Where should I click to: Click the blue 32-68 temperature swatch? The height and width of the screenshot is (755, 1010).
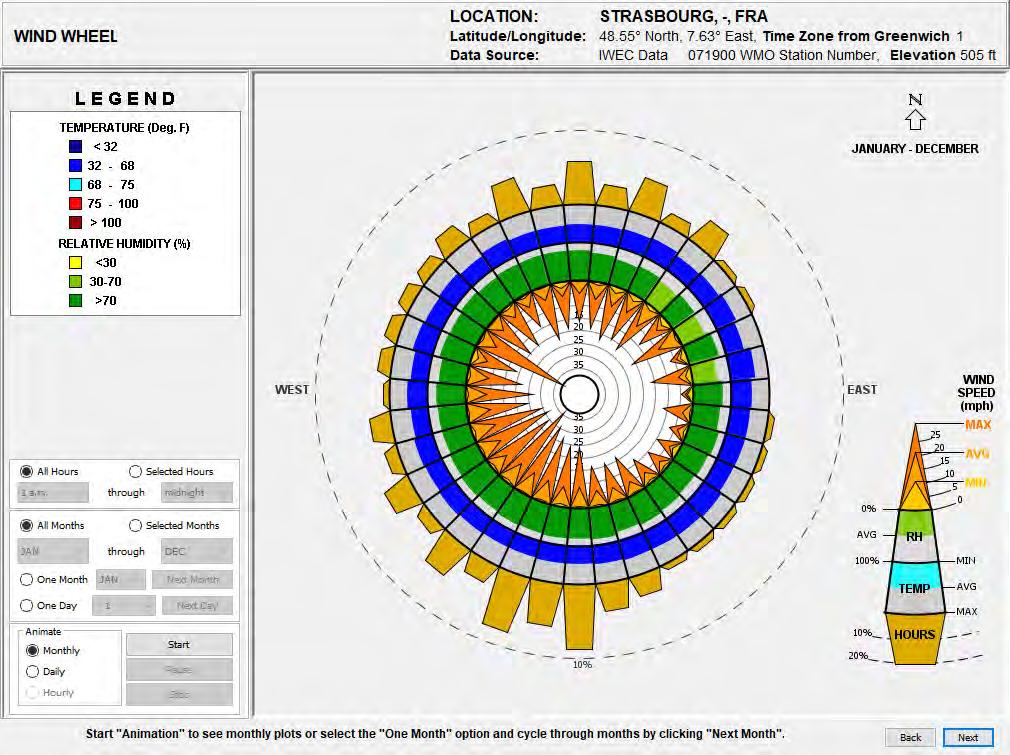[75, 166]
